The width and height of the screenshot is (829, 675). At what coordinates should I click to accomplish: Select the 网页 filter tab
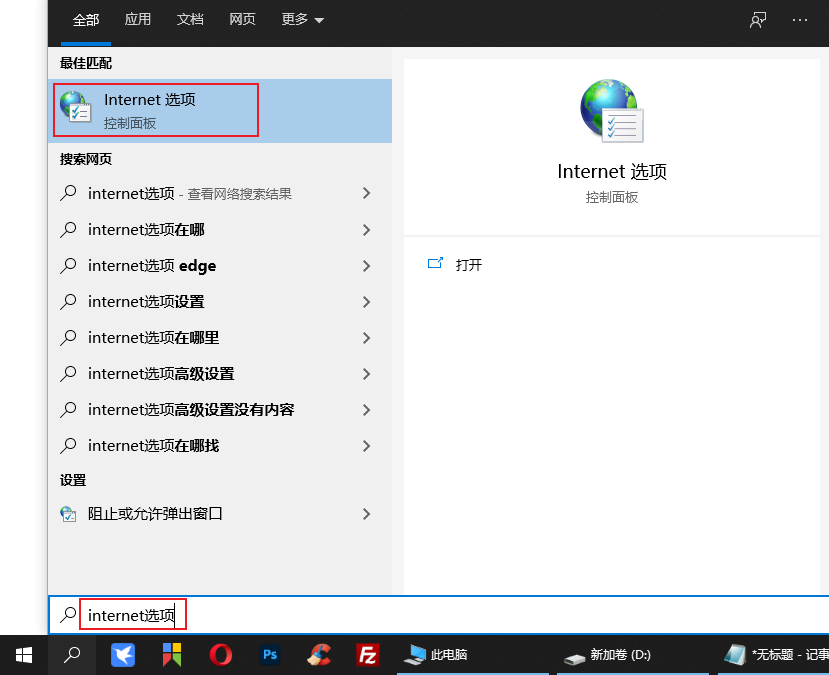click(x=242, y=20)
